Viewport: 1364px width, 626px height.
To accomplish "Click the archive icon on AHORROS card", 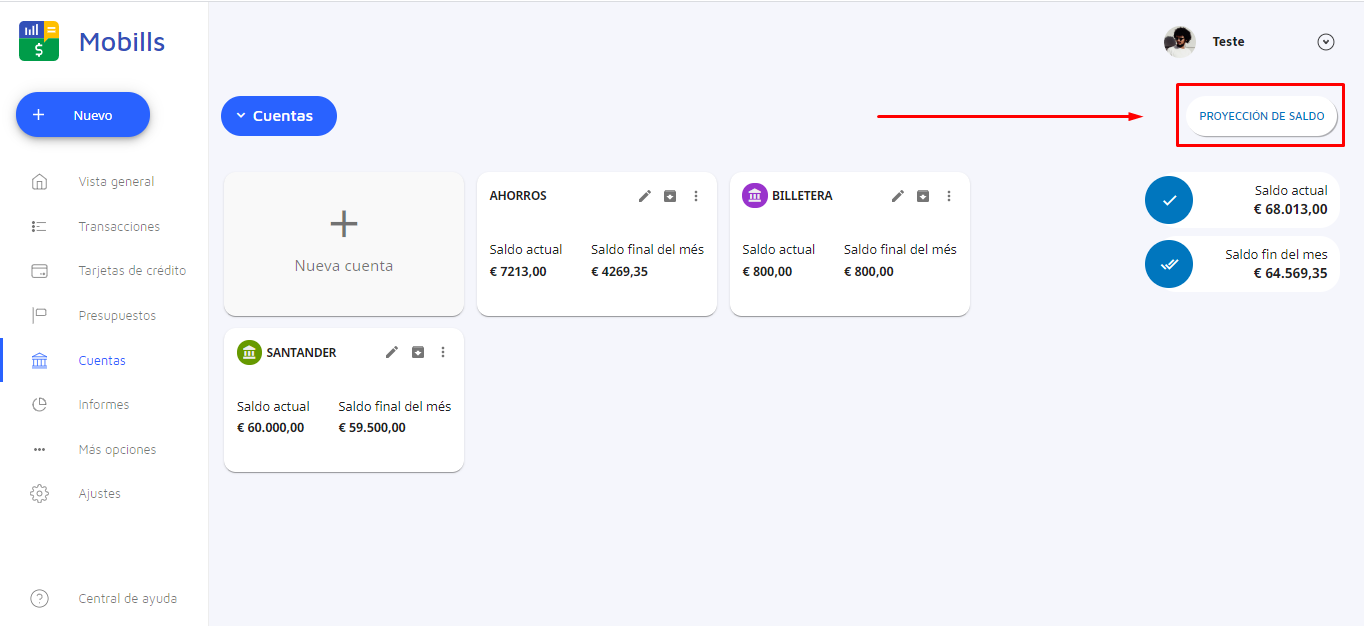I will 670,196.
